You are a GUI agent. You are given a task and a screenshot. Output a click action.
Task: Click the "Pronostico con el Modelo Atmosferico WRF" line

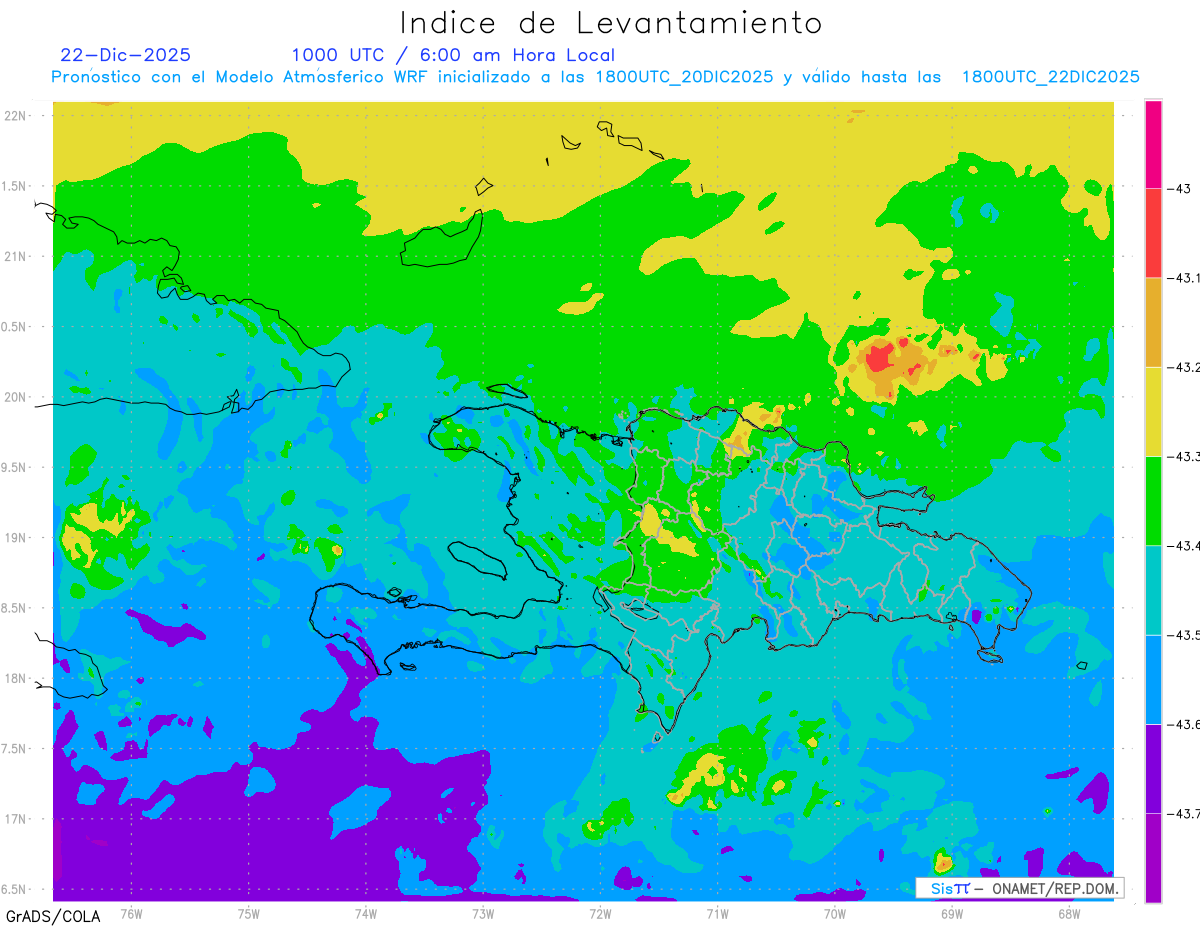[x=595, y=77]
